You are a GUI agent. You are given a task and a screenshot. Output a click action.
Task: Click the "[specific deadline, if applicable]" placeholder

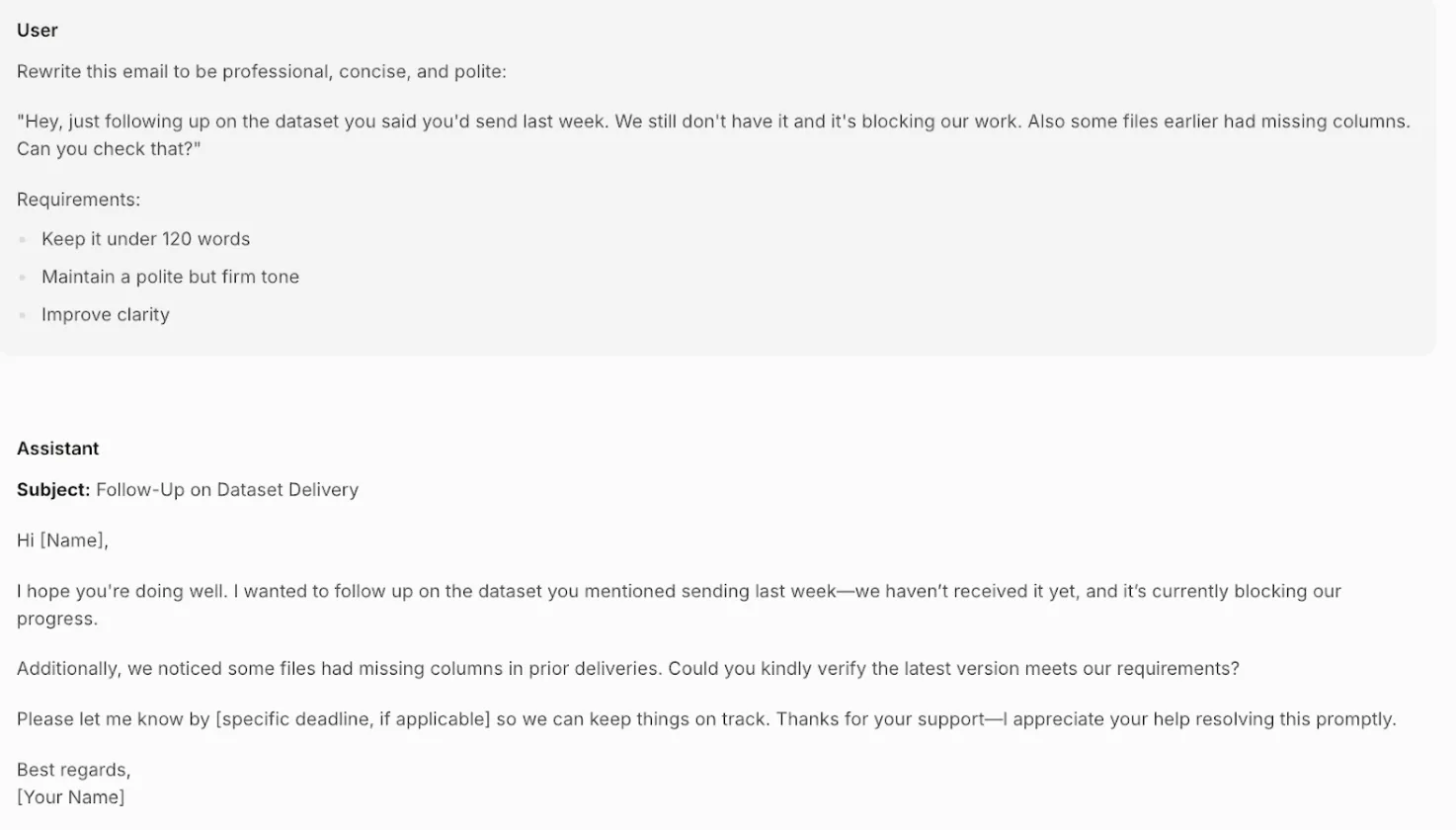(x=353, y=719)
